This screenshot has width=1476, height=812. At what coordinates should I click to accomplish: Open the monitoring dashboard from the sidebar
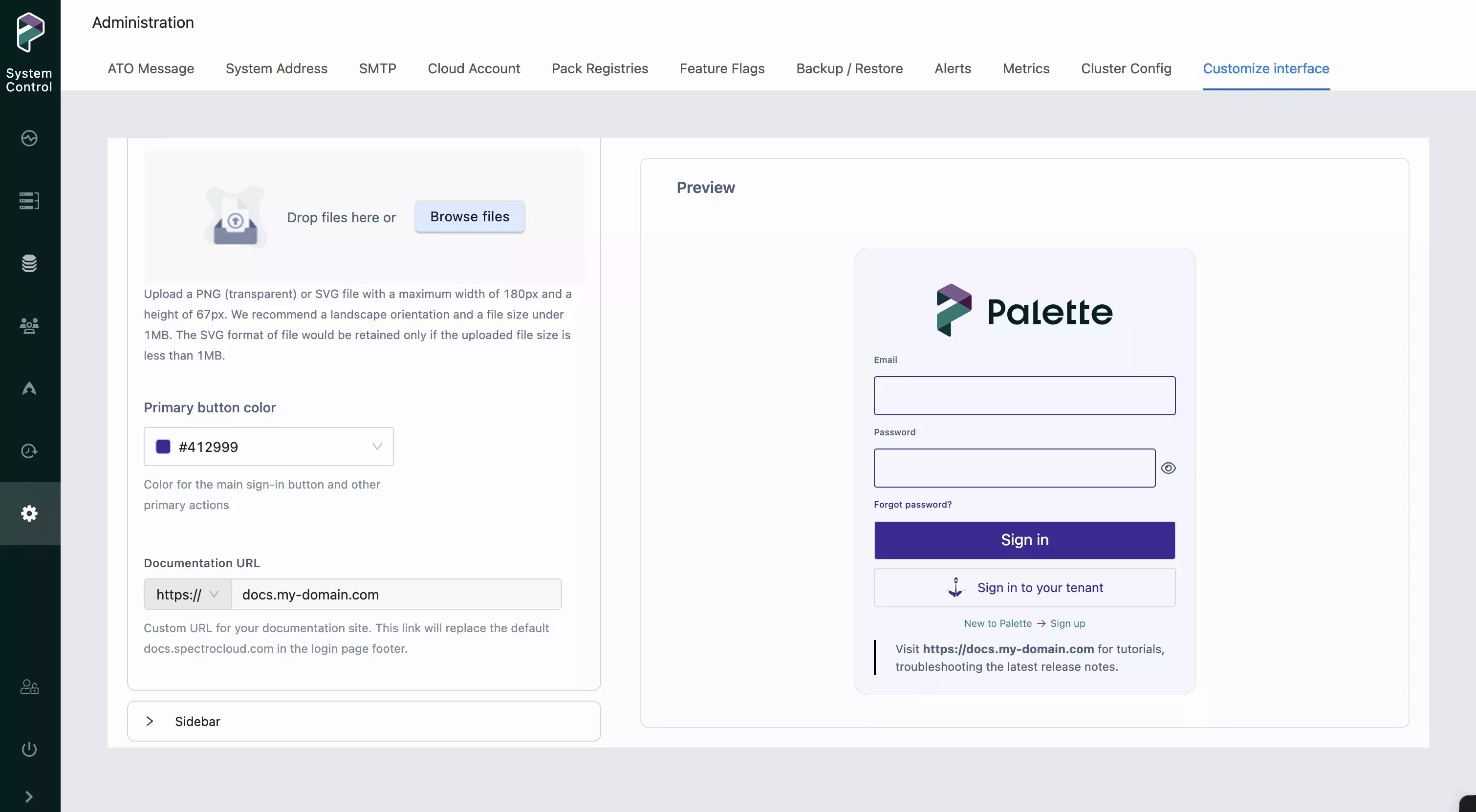coord(29,138)
